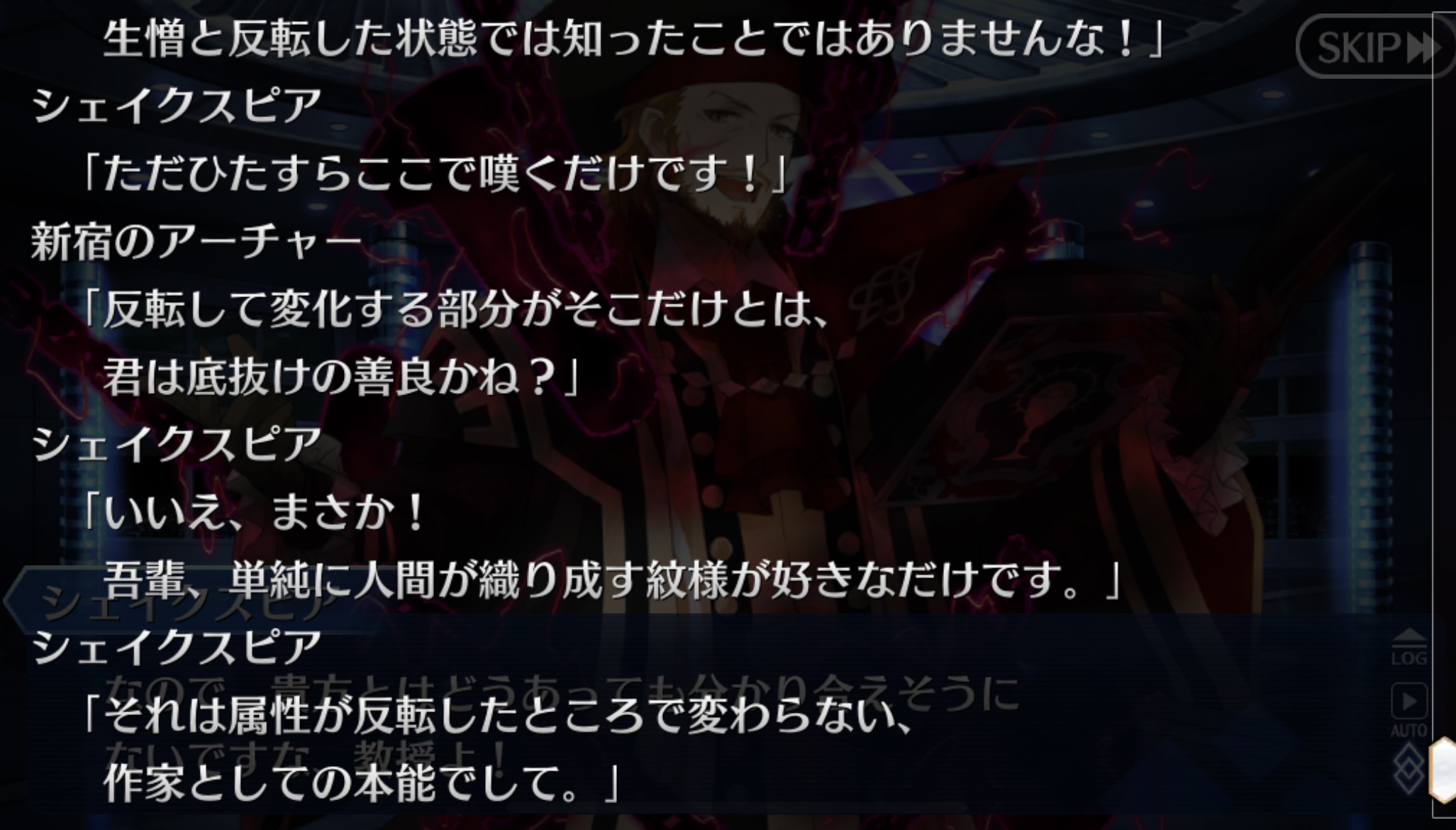Click the double-diamond advance indicator
The image size is (1456, 830).
point(1408,768)
